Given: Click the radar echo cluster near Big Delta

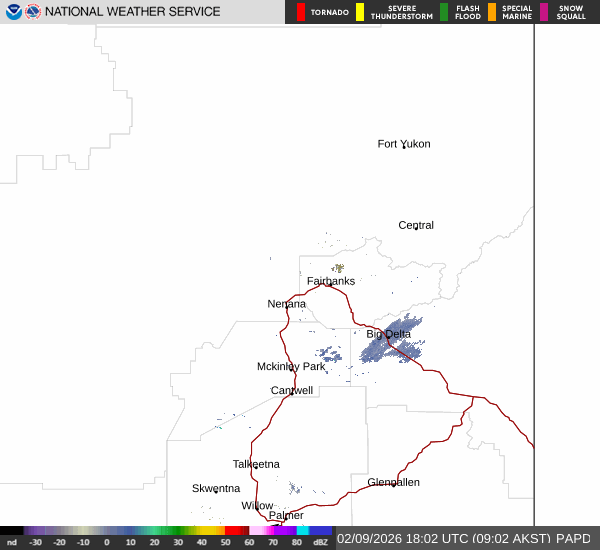Looking at the screenshot, I should pos(394,343).
